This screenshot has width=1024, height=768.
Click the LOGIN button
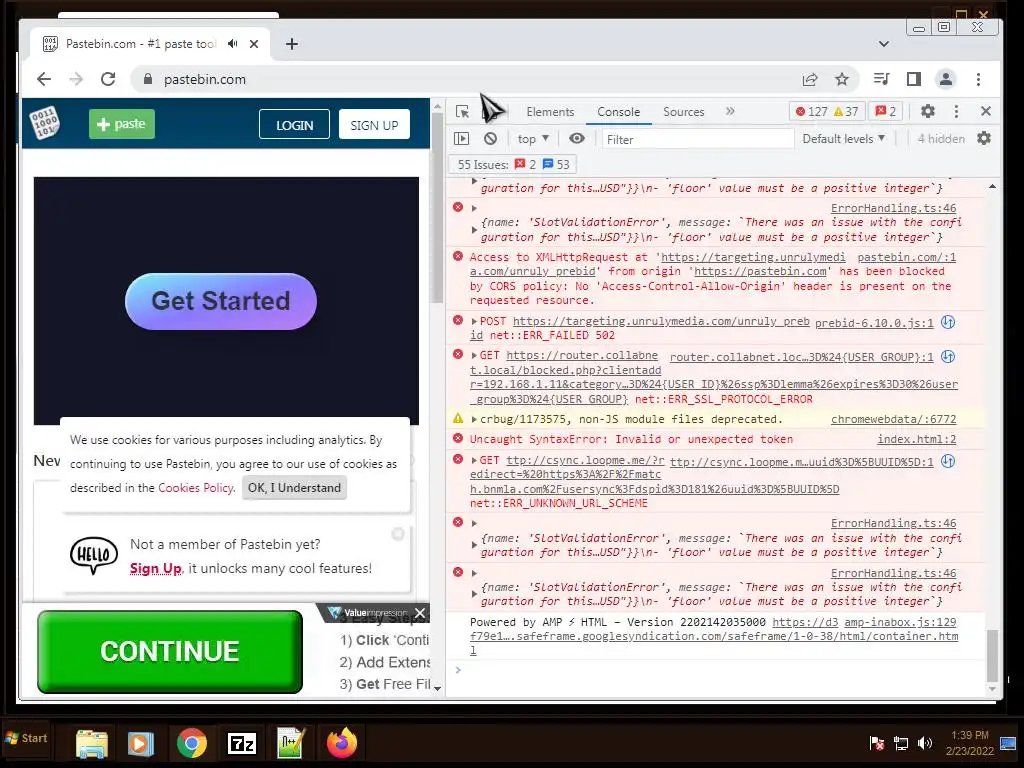point(294,125)
